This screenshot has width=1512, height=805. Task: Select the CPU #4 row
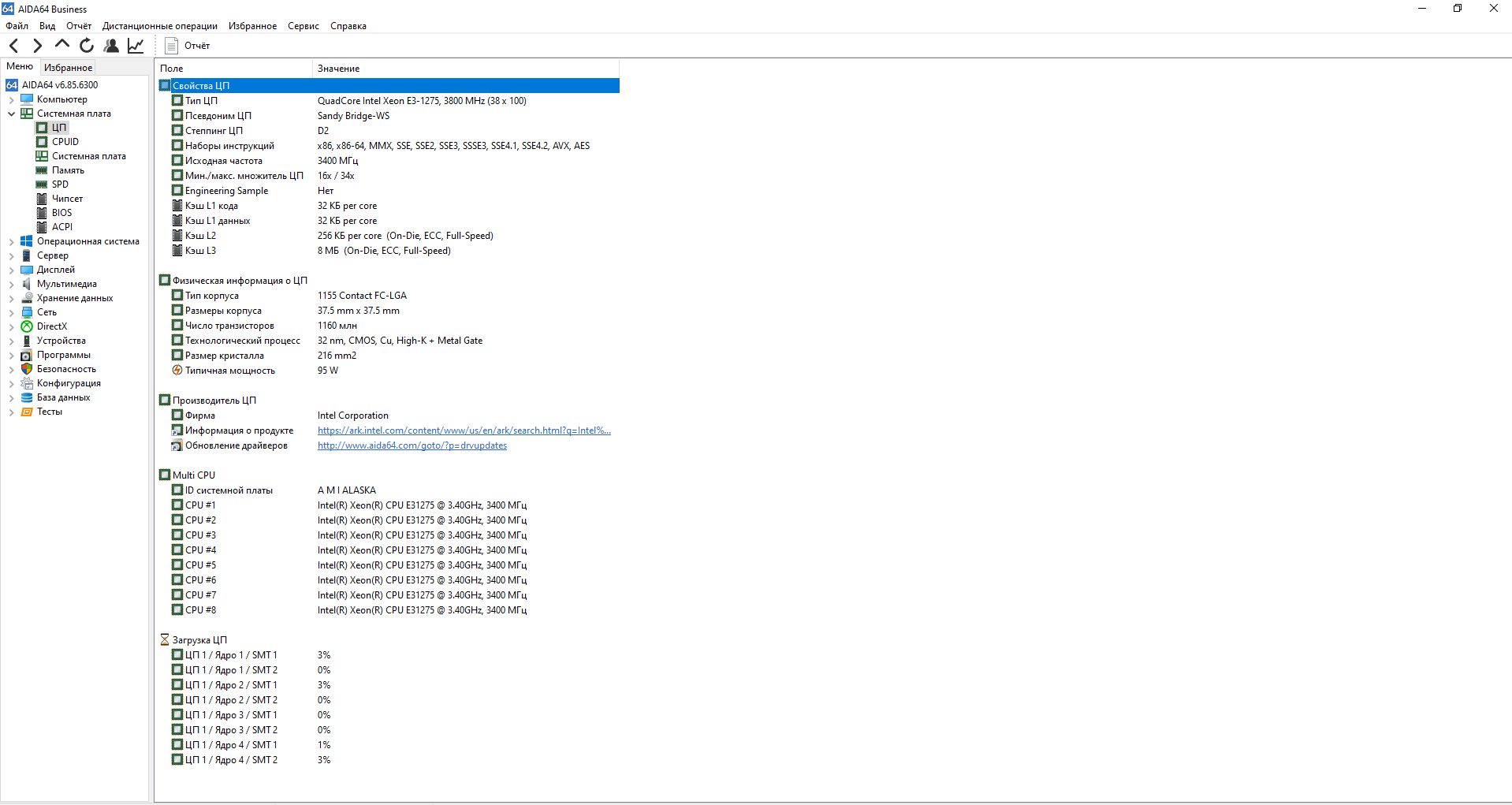[389, 550]
